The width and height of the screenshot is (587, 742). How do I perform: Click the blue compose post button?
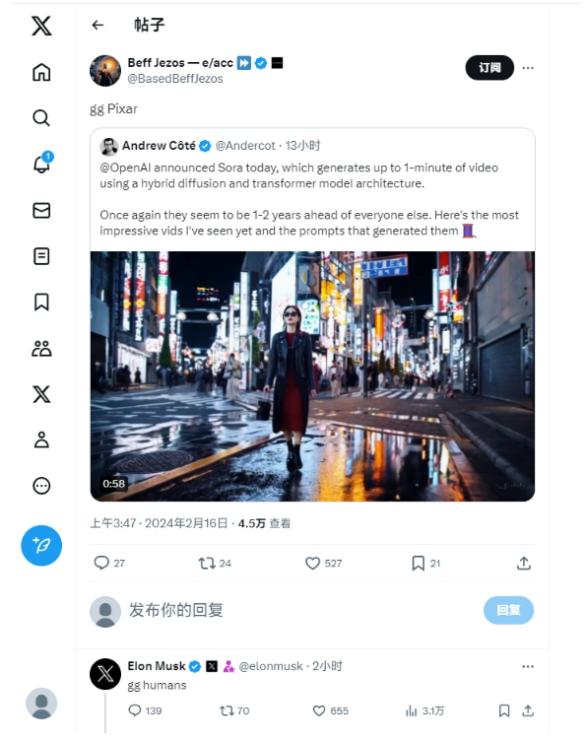(x=41, y=546)
